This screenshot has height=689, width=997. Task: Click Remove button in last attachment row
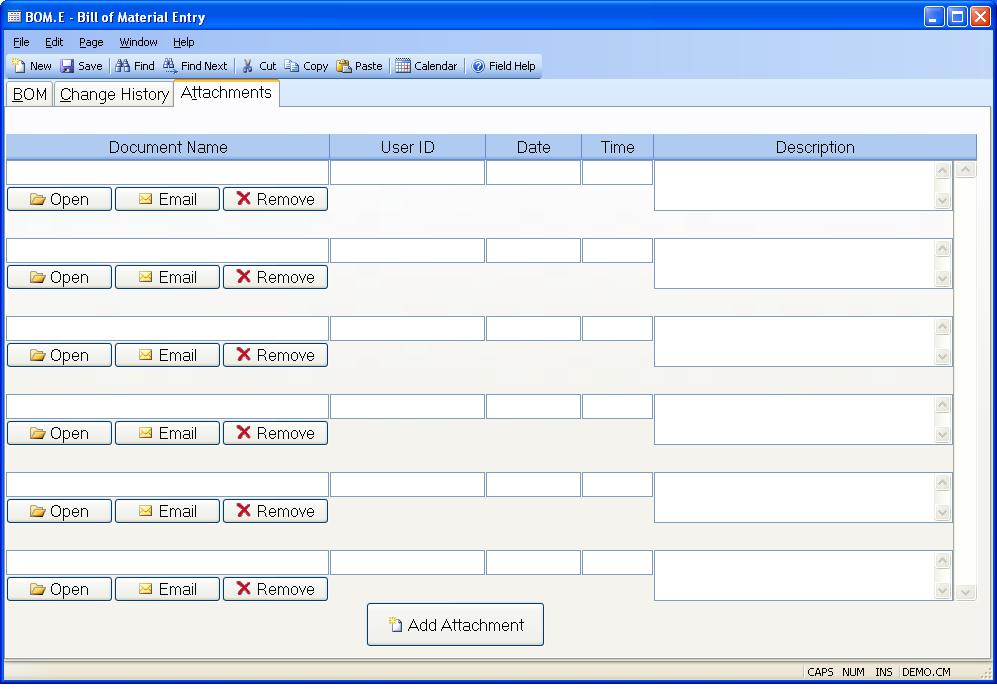click(x=275, y=589)
